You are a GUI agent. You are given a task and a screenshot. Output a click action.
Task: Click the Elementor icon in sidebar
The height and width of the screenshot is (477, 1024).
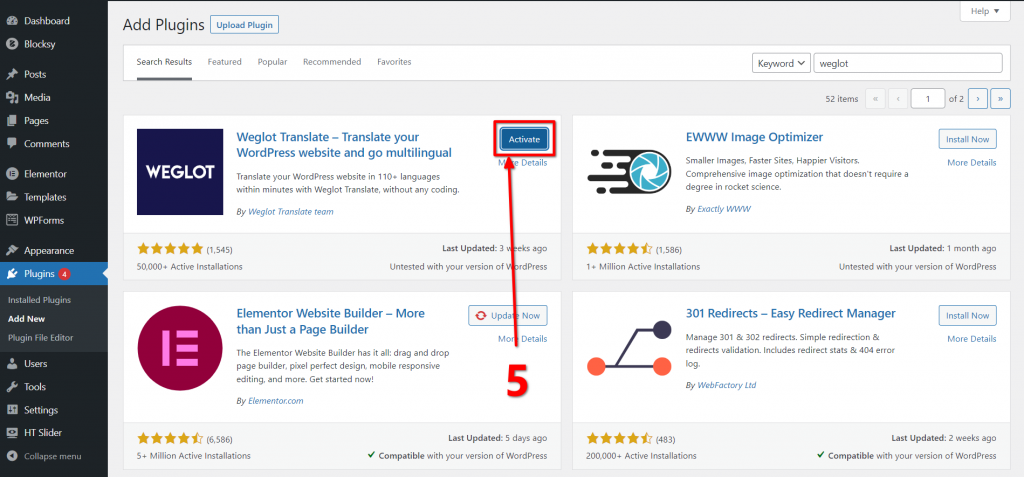point(12,174)
